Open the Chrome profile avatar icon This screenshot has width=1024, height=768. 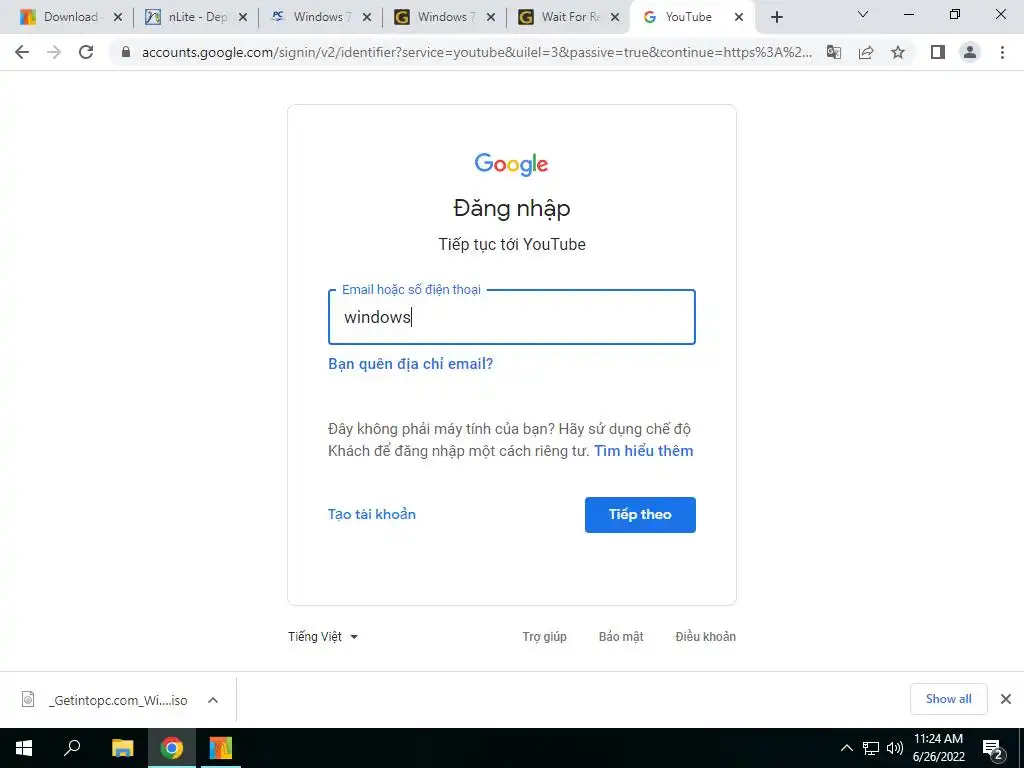(970, 52)
